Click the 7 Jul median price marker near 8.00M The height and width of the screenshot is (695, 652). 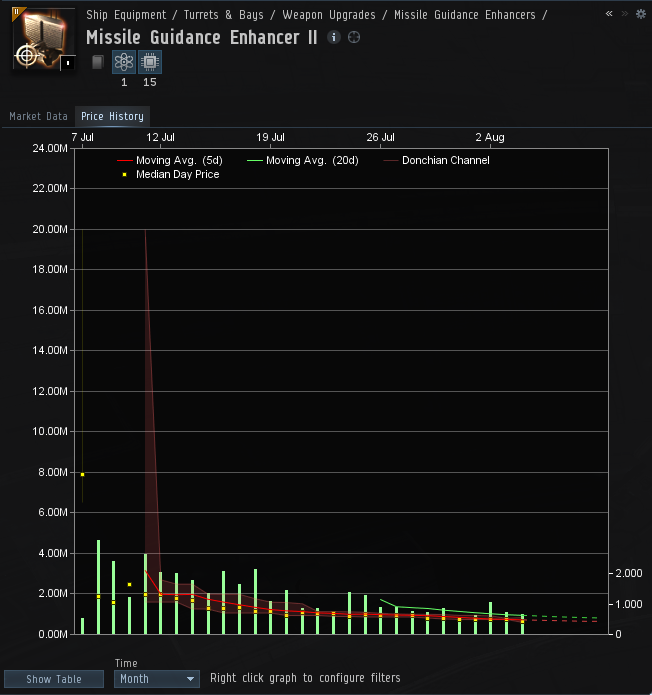82,474
